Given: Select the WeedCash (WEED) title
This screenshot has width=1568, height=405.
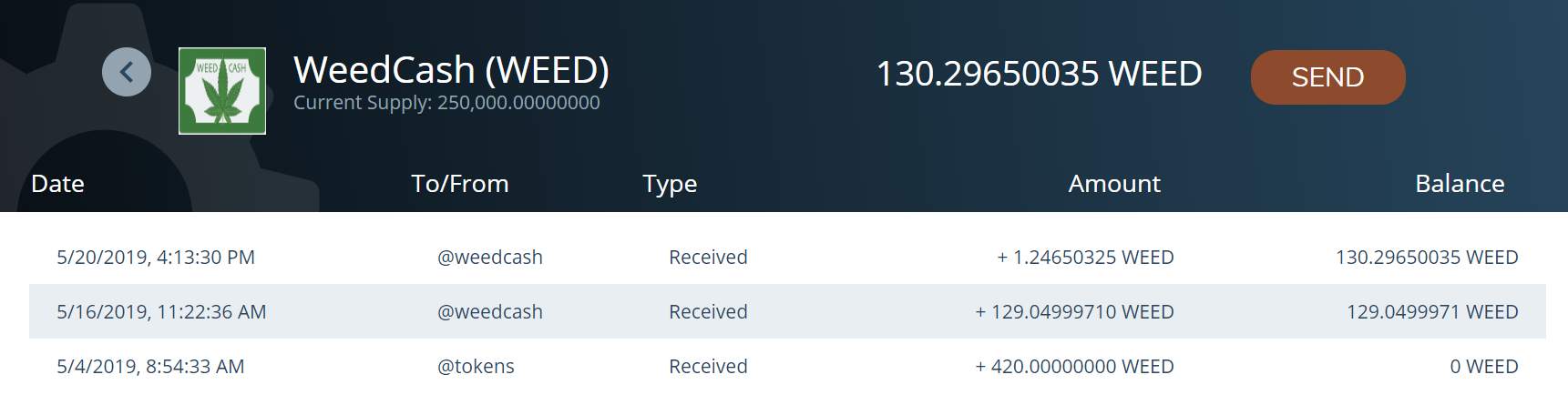Looking at the screenshot, I should pyautogui.click(x=451, y=70).
